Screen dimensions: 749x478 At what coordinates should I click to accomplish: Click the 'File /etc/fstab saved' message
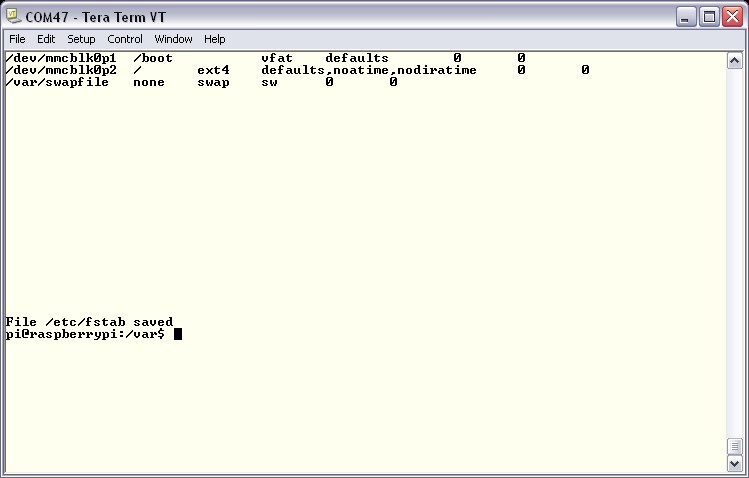pyautogui.click(x=89, y=322)
